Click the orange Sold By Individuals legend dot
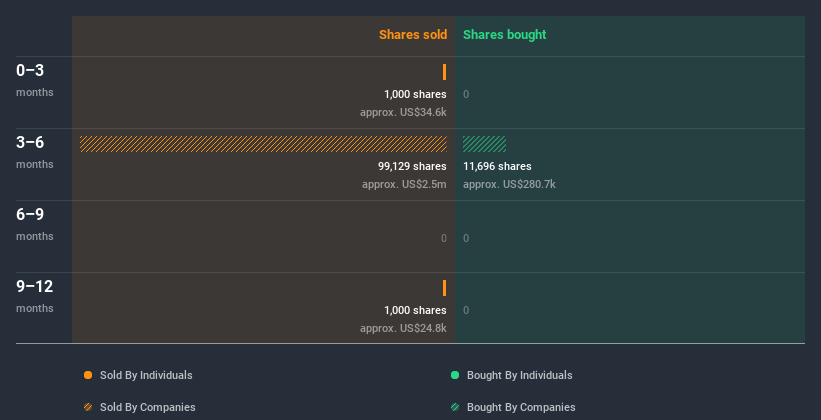This screenshot has height=420, width=821. (88, 375)
